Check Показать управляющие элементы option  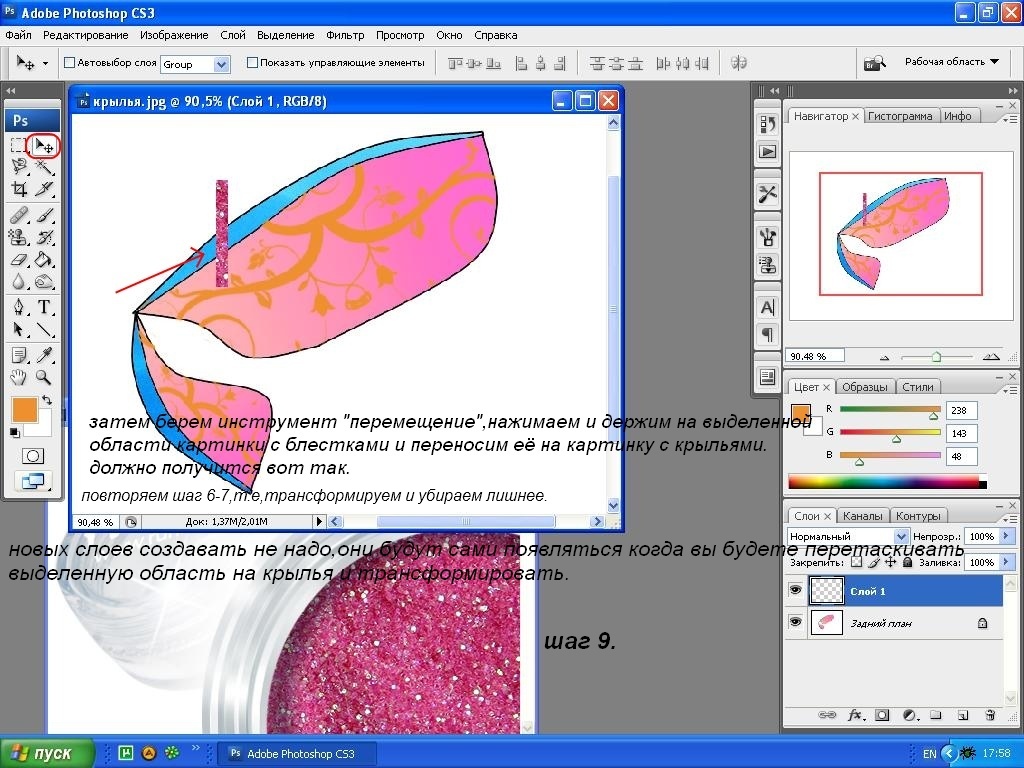tap(252, 62)
